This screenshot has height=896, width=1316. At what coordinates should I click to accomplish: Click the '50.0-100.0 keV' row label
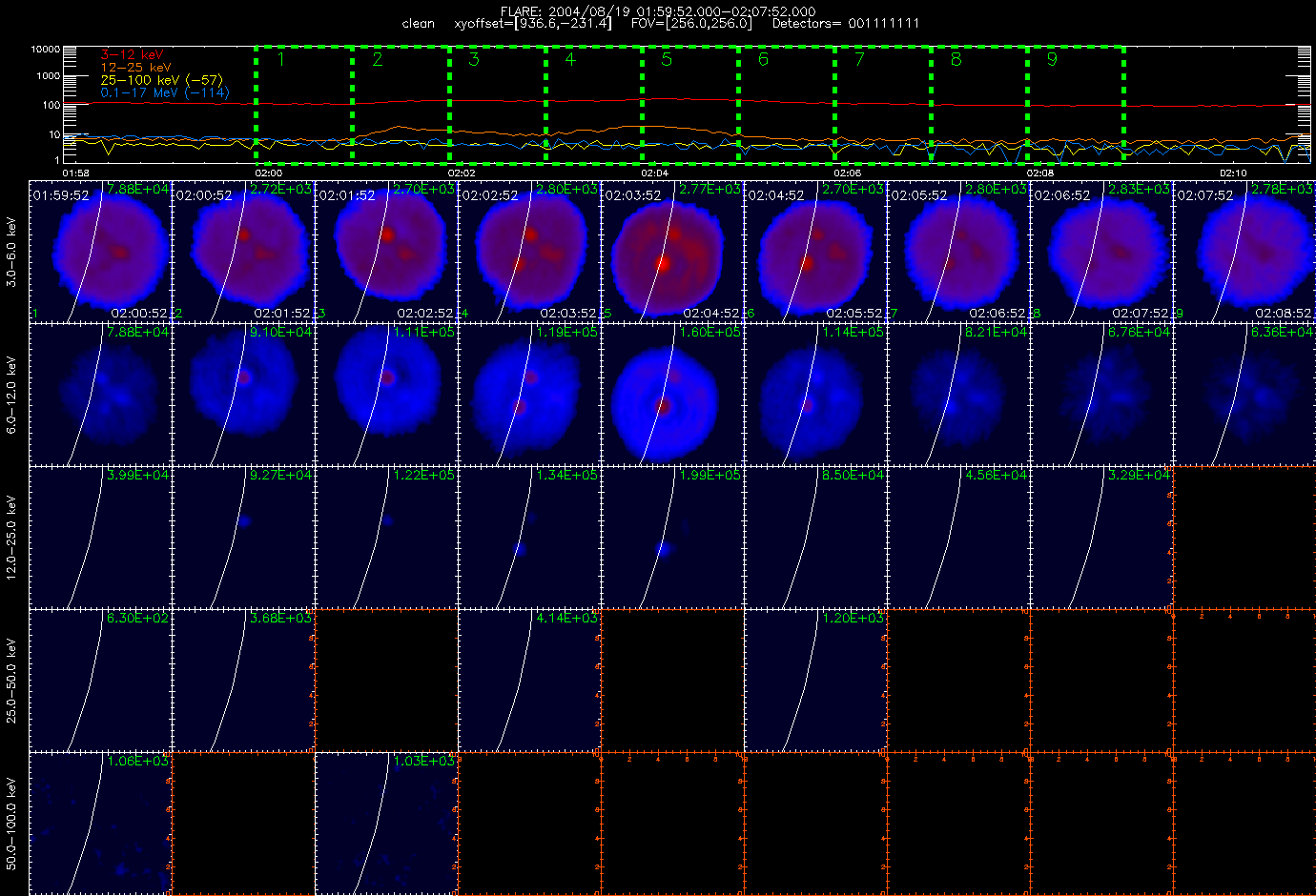pyautogui.click(x=11, y=824)
